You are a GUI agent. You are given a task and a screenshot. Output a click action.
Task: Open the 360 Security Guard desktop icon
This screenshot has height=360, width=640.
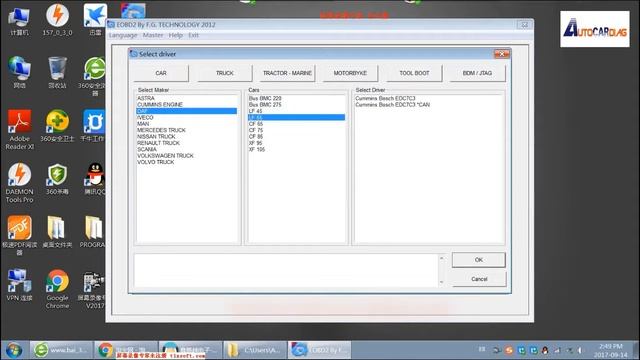point(57,126)
